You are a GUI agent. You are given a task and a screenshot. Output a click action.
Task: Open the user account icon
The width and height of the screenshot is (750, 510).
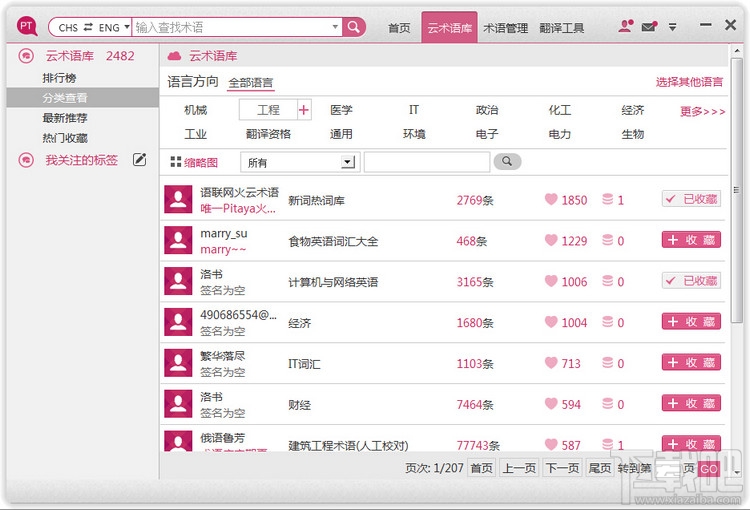coord(626,26)
